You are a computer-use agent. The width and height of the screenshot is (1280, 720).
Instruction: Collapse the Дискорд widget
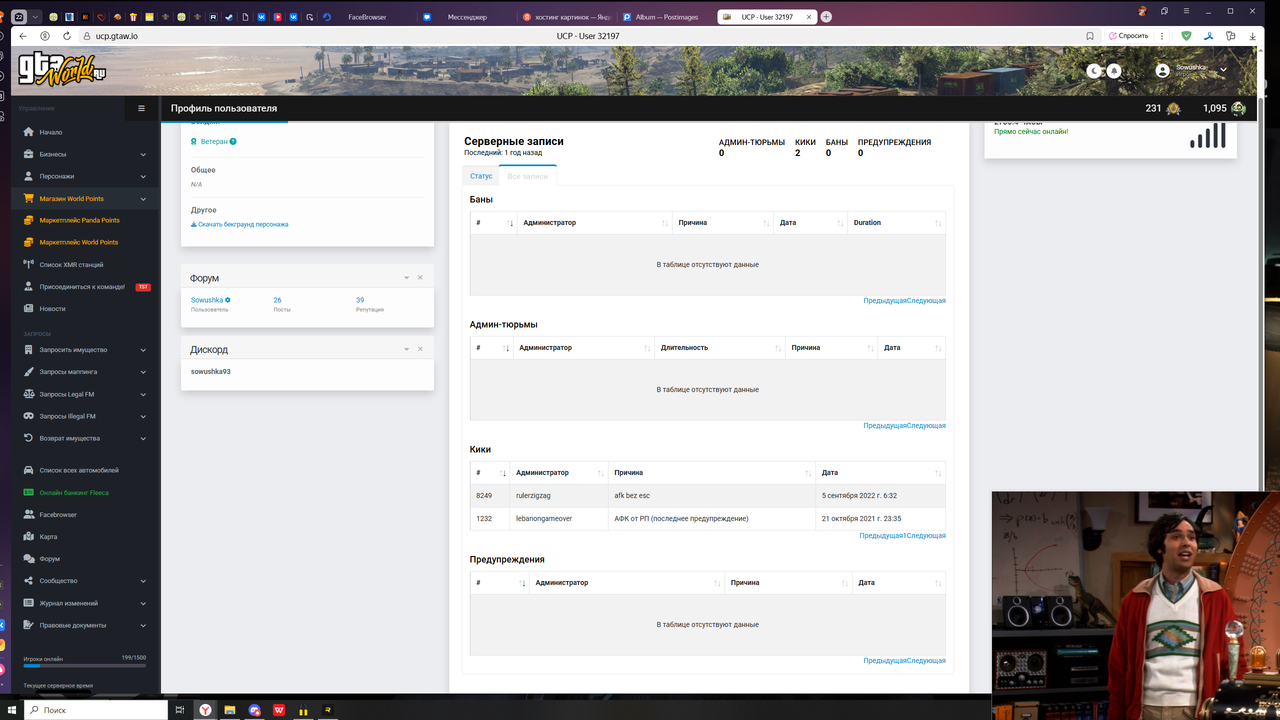coord(406,349)
